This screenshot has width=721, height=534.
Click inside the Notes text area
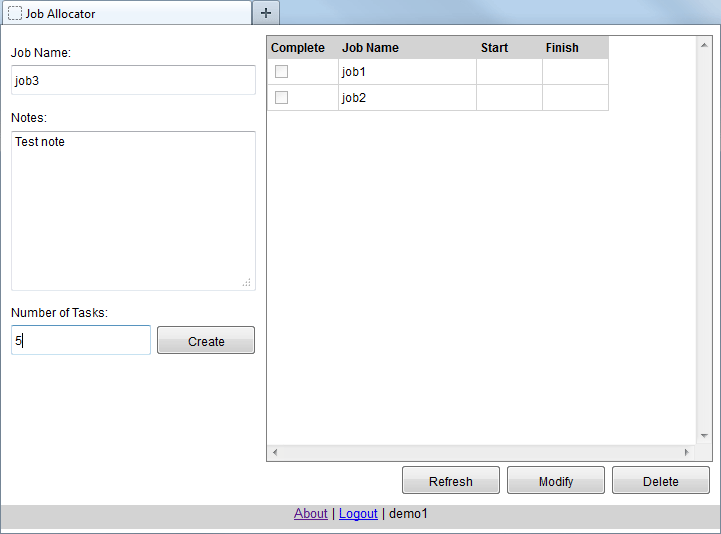pos(133,210)
